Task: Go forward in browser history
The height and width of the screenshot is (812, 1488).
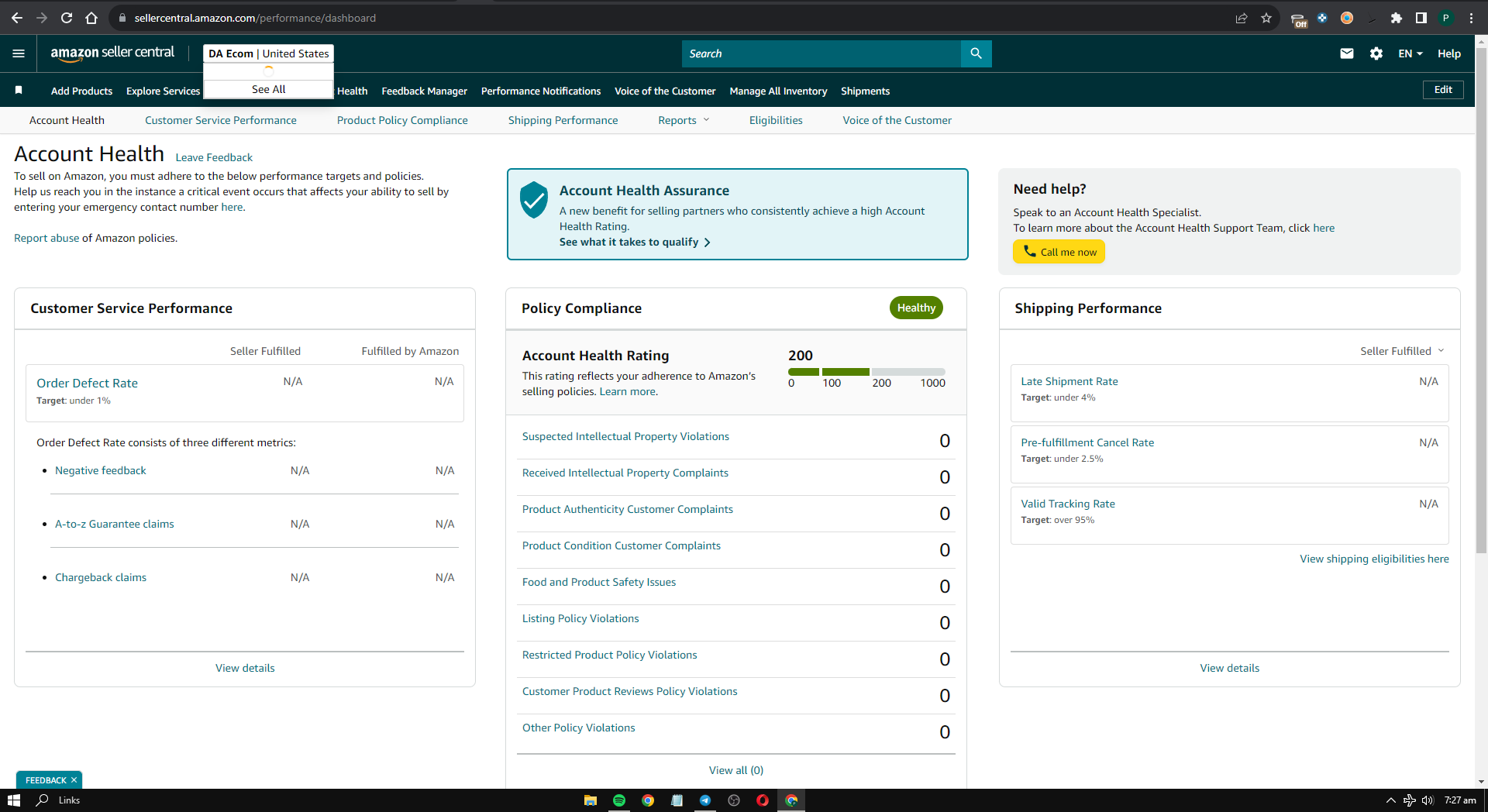Action: (42, 18)
